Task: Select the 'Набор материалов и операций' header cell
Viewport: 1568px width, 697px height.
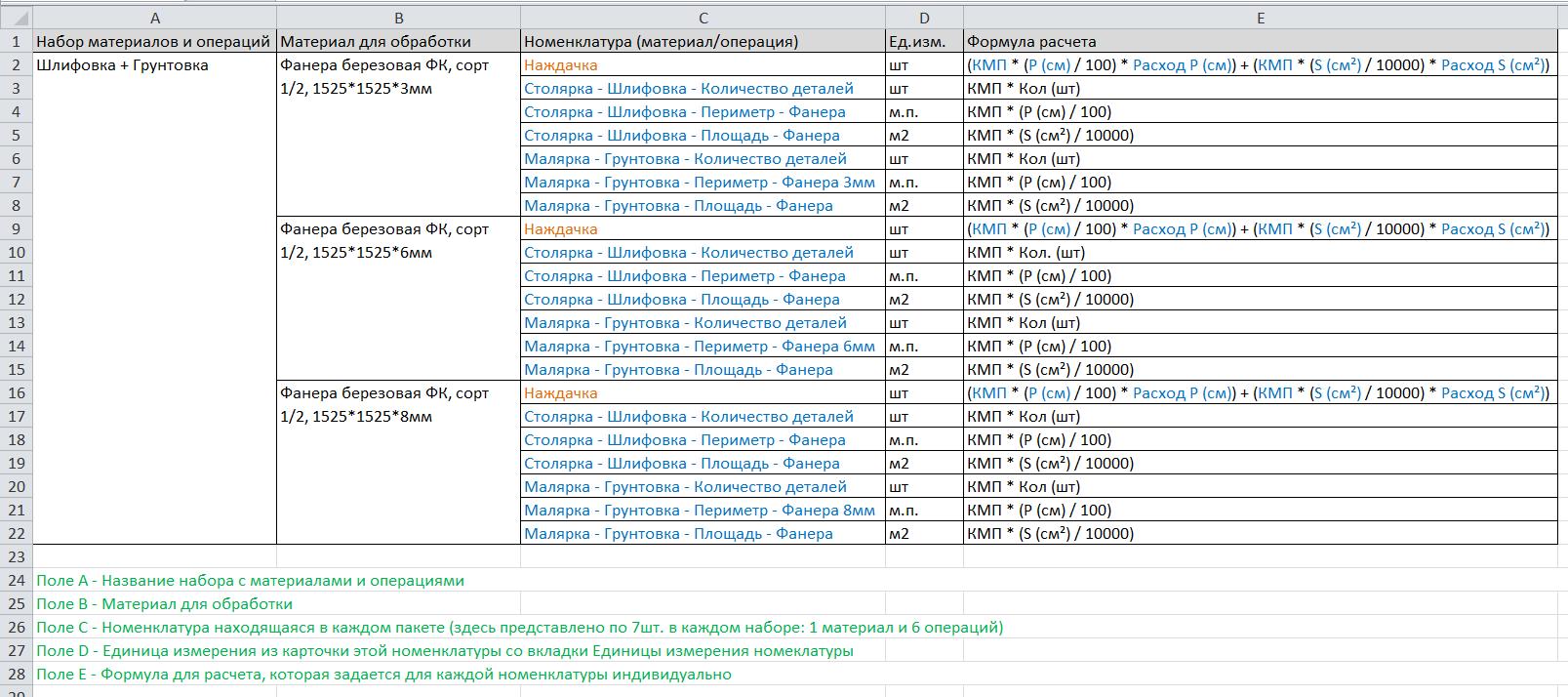Action: pos(153,42)
